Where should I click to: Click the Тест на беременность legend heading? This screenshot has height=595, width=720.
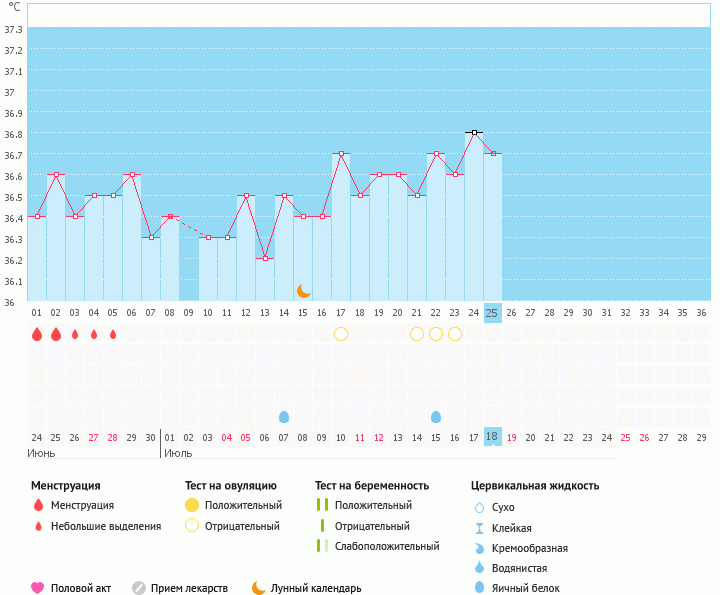pyautogui.click(x=371, y=486)
